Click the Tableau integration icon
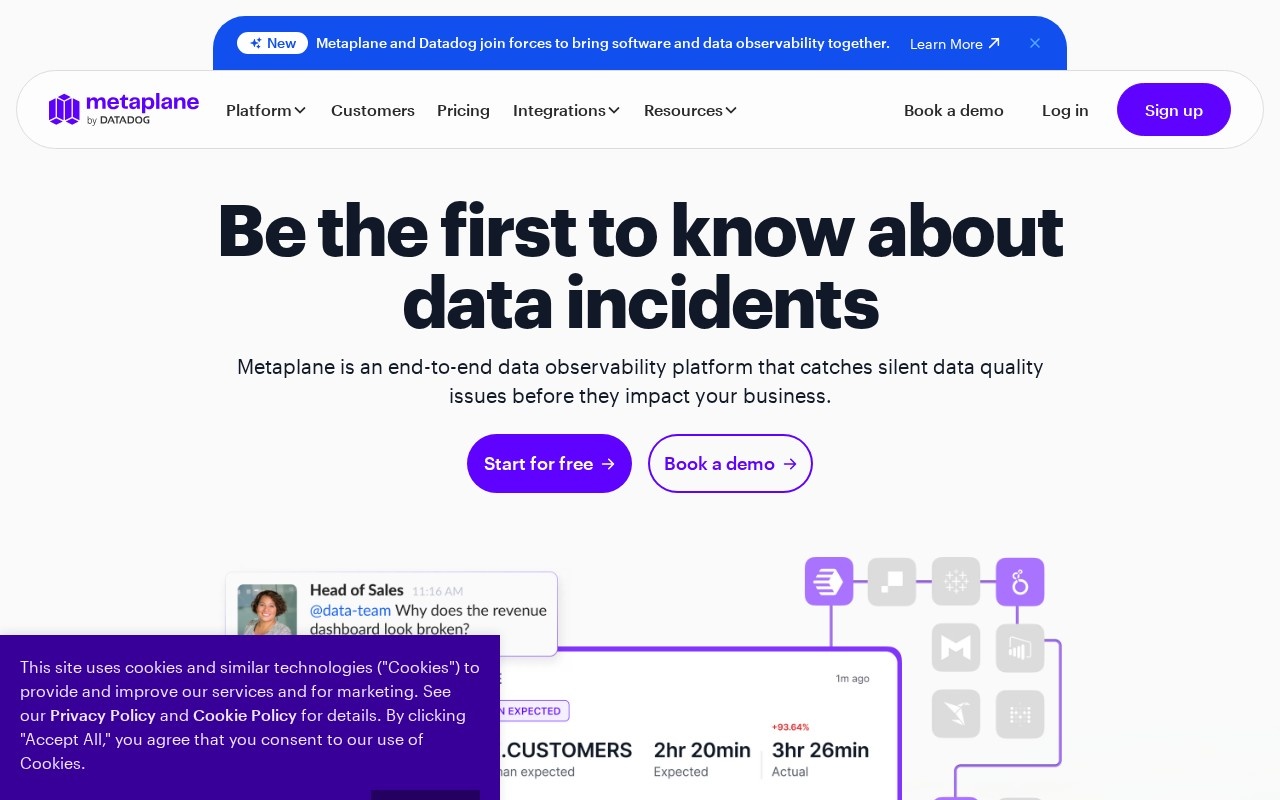 click(x=956, y=582)
